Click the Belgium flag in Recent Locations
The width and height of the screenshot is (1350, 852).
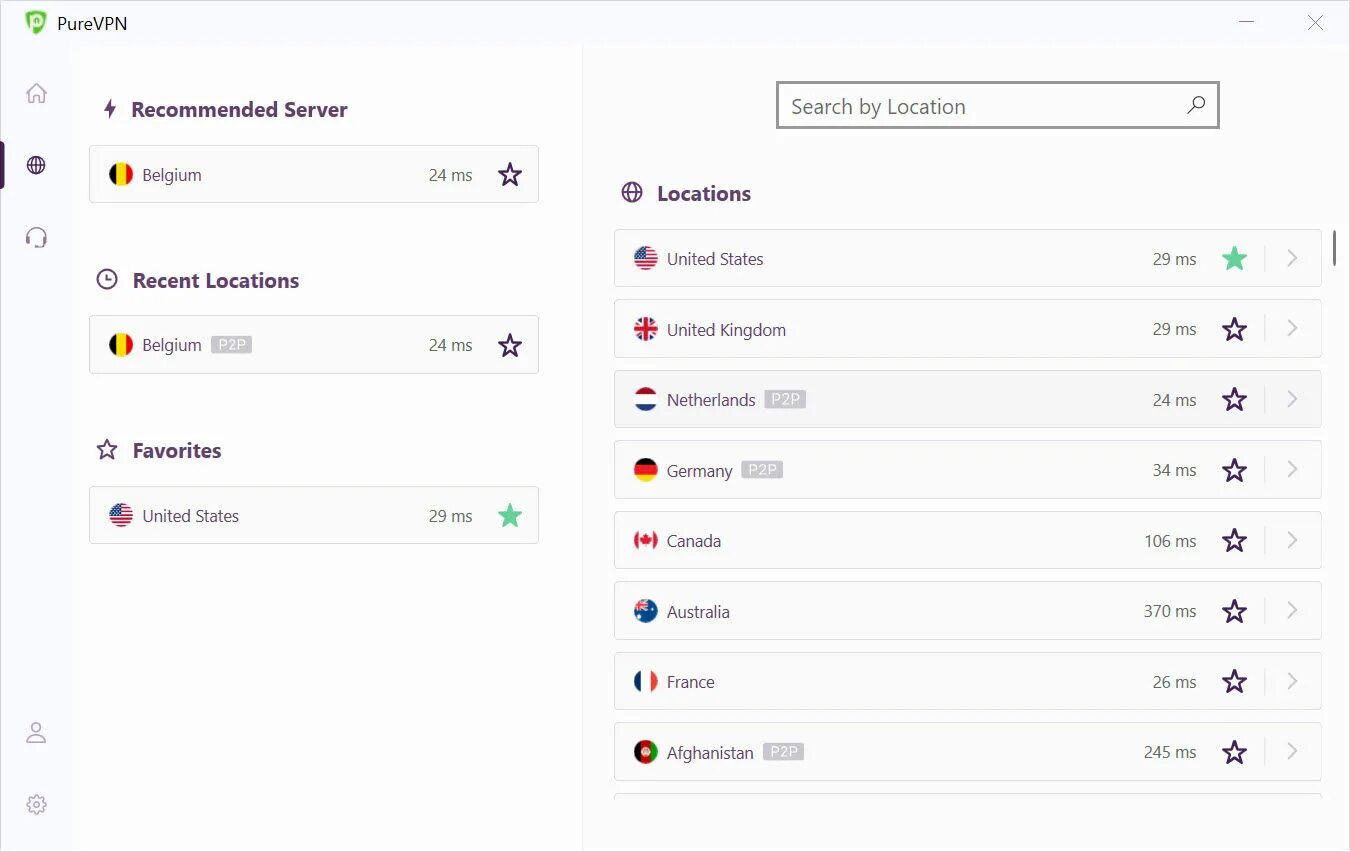click(x=121, y=345)
